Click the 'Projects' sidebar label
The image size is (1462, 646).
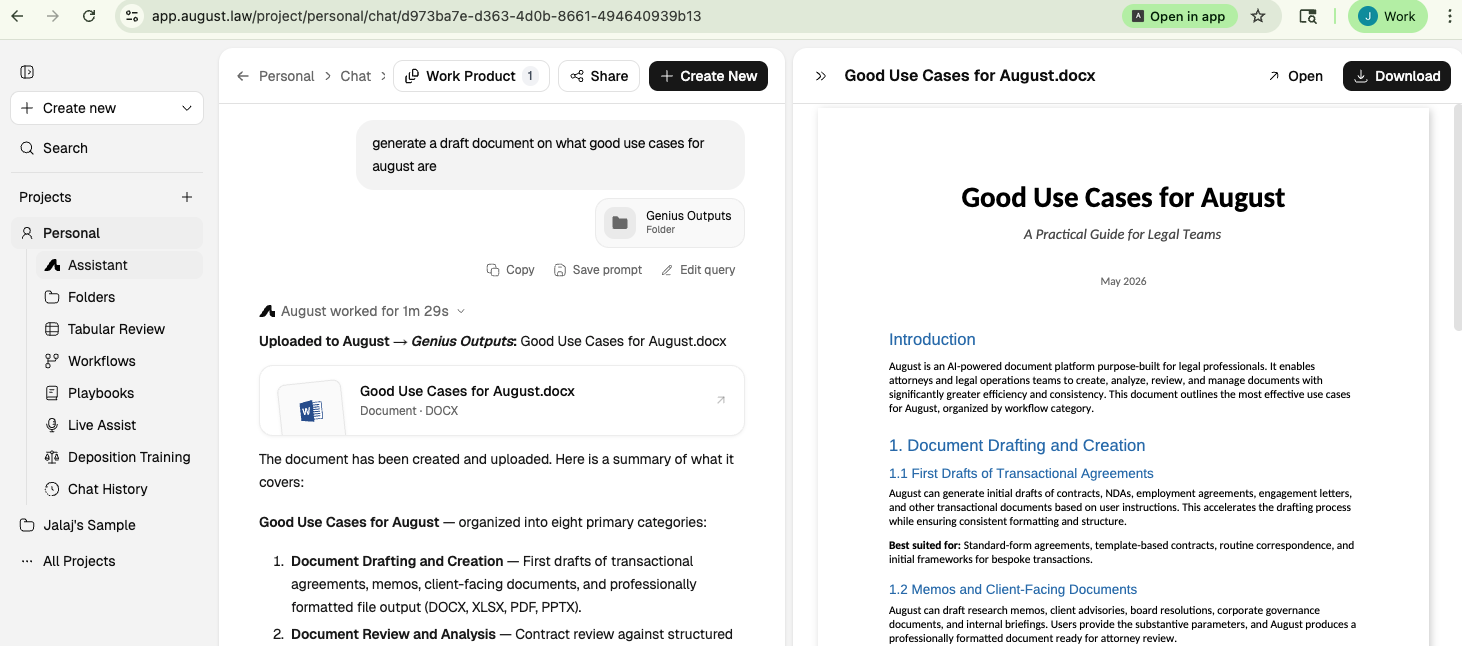(x=45, y=197)
